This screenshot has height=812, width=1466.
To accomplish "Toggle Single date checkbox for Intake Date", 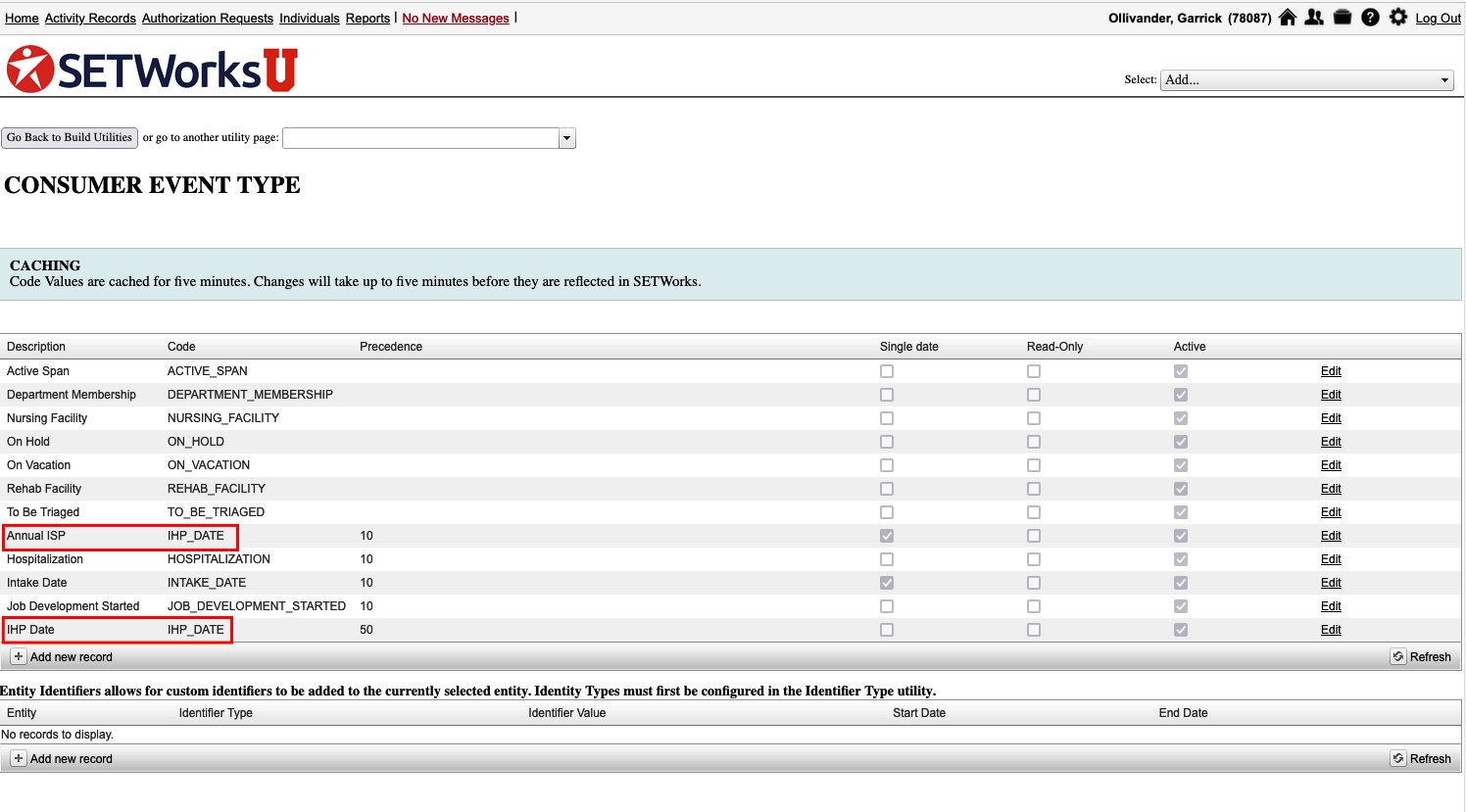I will coord(887,583).
